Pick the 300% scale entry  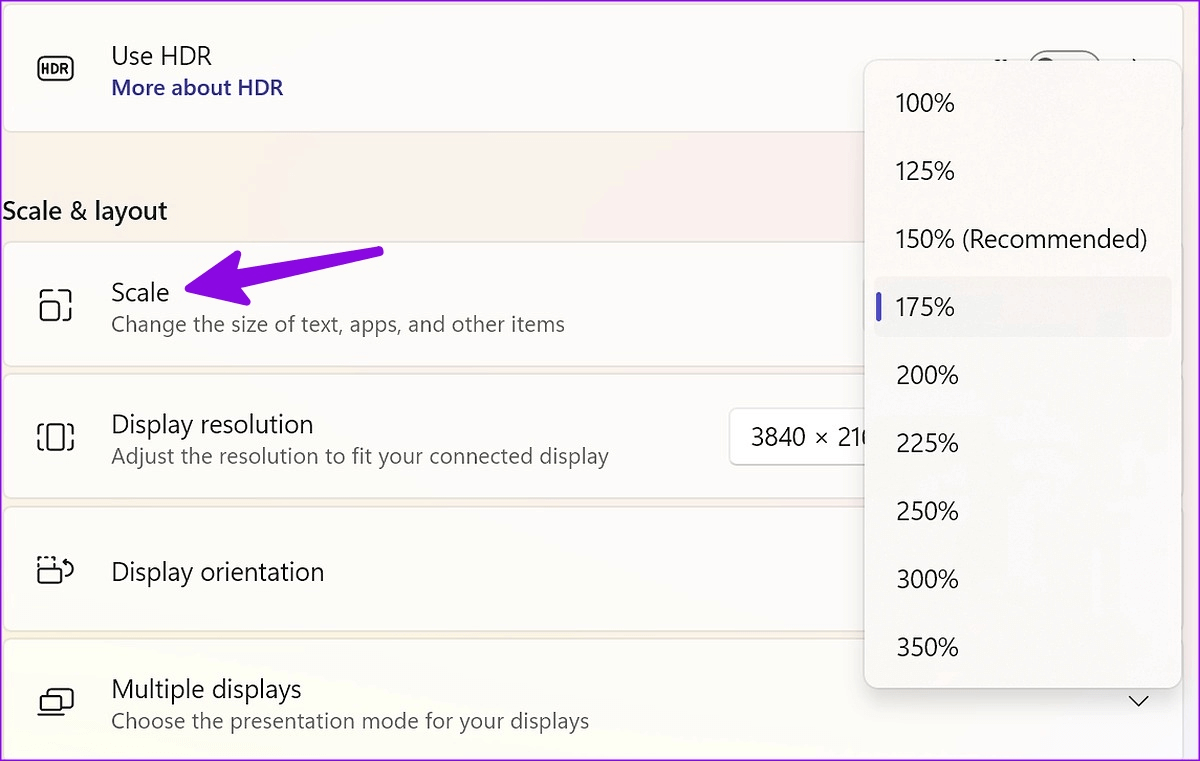(x=927, y=579)
